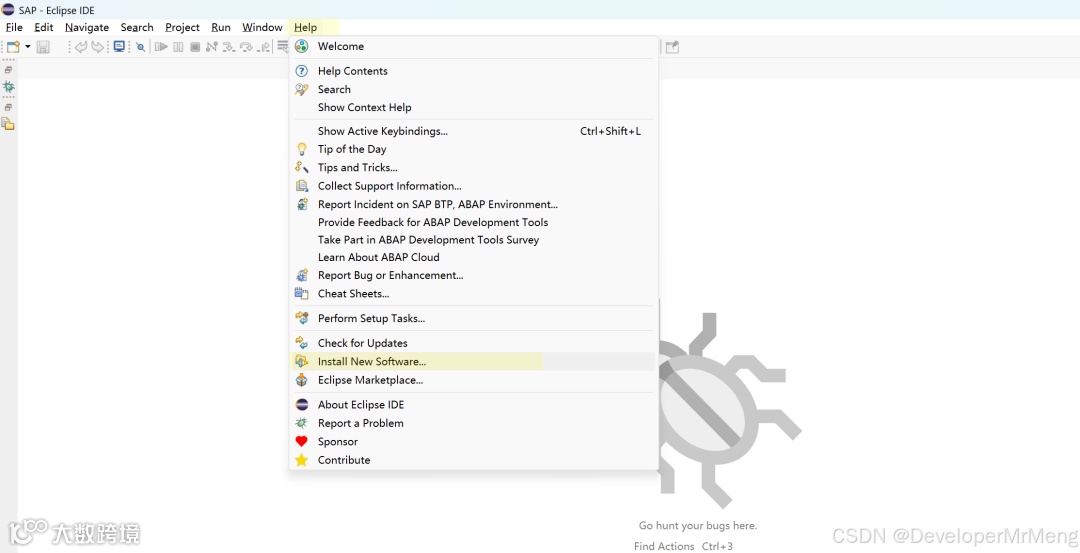The height and width of the screenshot is (553, 1080).
Task: Open the Window menu
Action: (x=262, y=28)
